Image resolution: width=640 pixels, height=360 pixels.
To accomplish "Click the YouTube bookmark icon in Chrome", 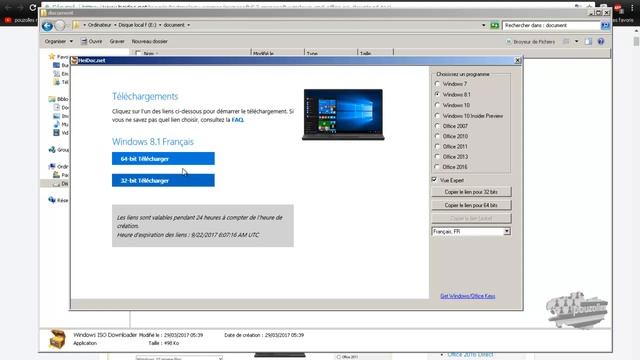I will (x=8, y=20).
